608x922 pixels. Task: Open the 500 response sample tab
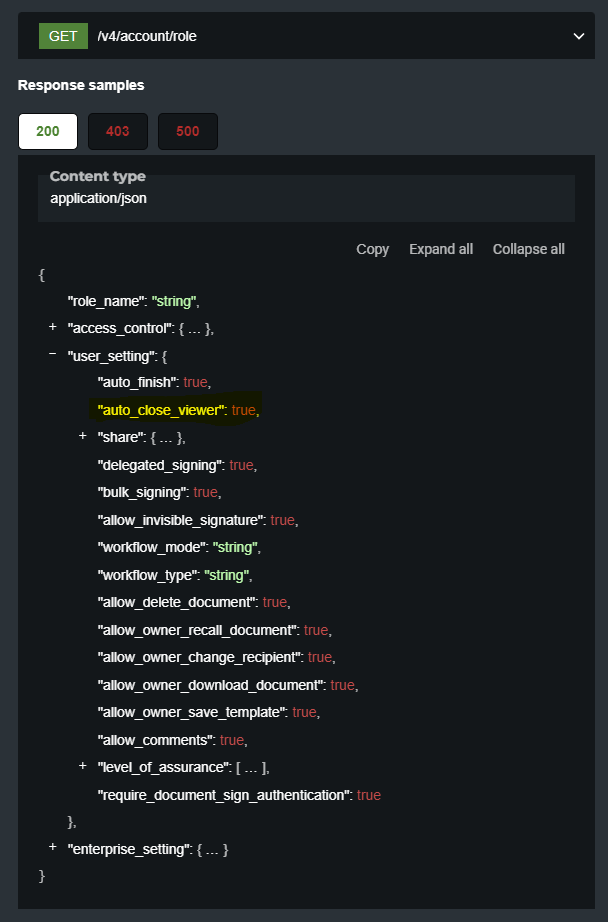click(188, 131)
